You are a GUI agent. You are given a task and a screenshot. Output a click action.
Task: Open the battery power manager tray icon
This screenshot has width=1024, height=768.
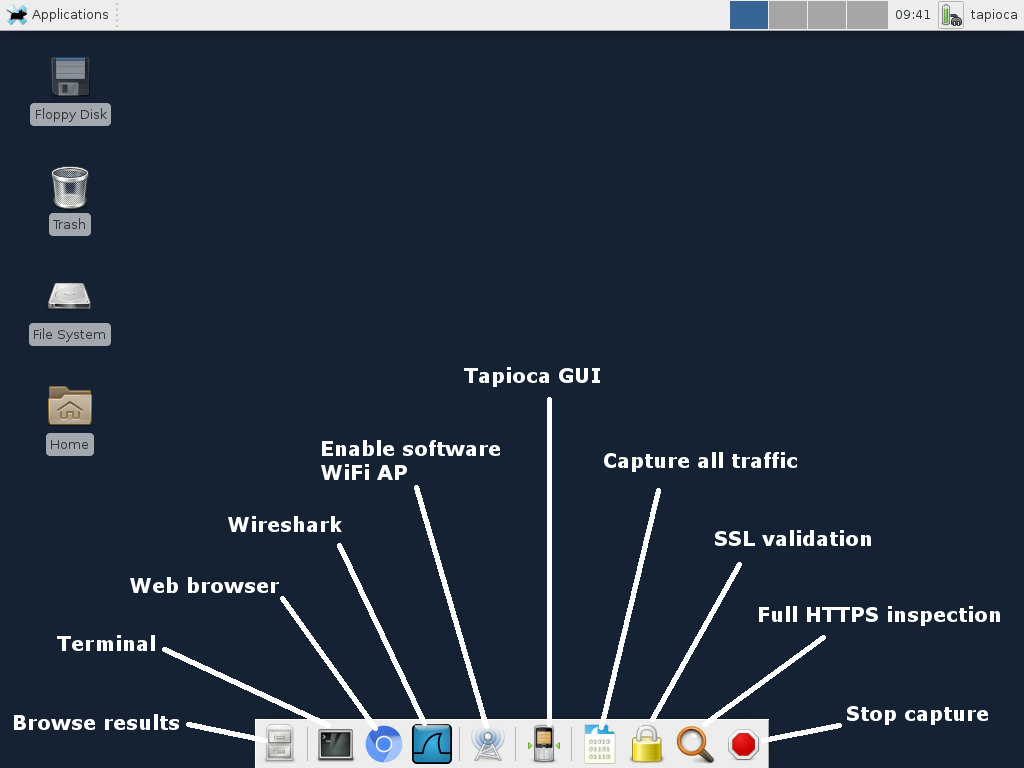point(951,15)
